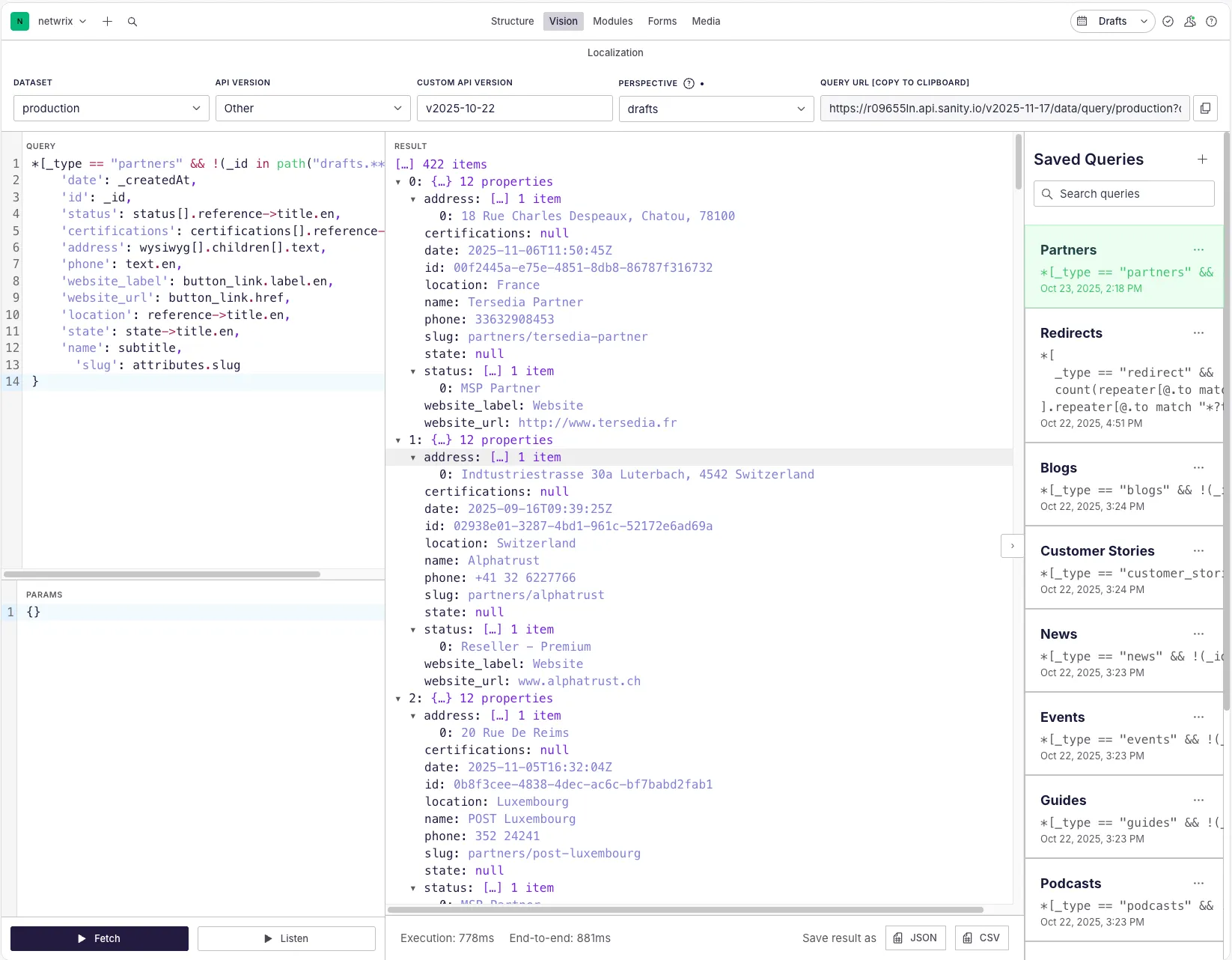Open the Blogs saved query options menu
The width and height of the screenshot is (1232, 960).
(1198, 467)
